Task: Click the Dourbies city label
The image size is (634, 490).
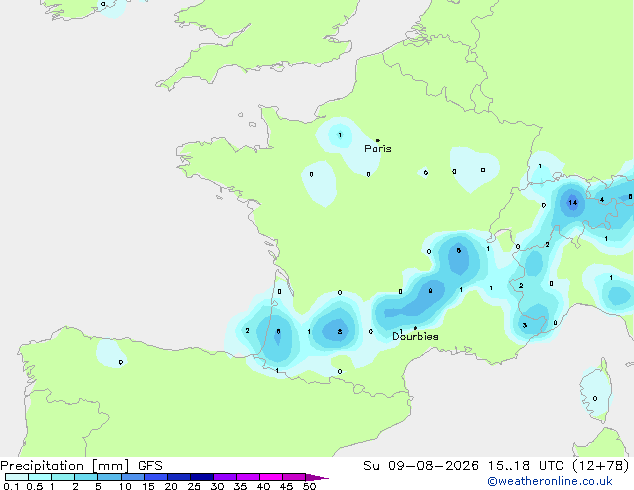Action: click(x=415, y=336)
